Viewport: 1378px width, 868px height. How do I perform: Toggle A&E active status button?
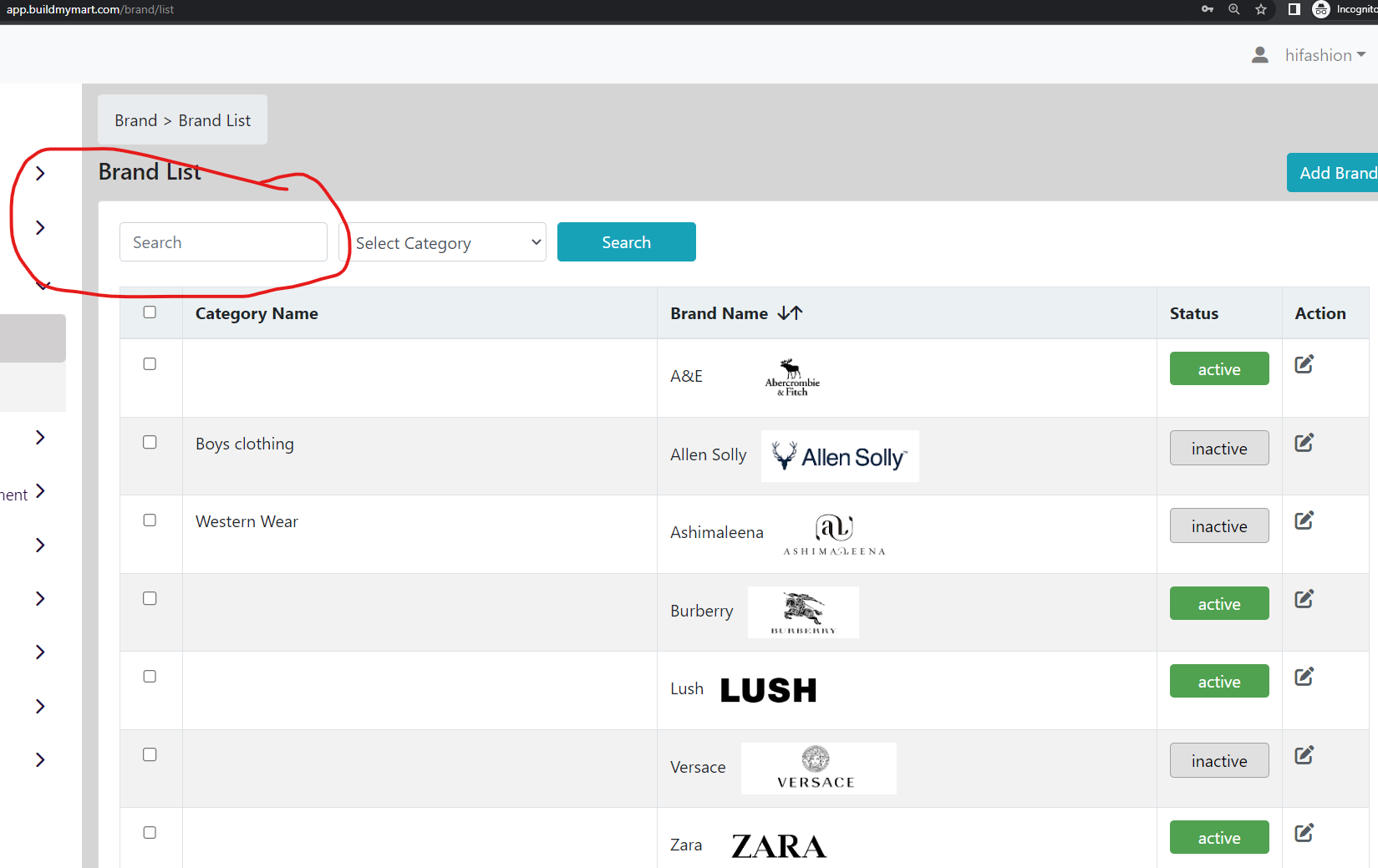(1219, 369)
